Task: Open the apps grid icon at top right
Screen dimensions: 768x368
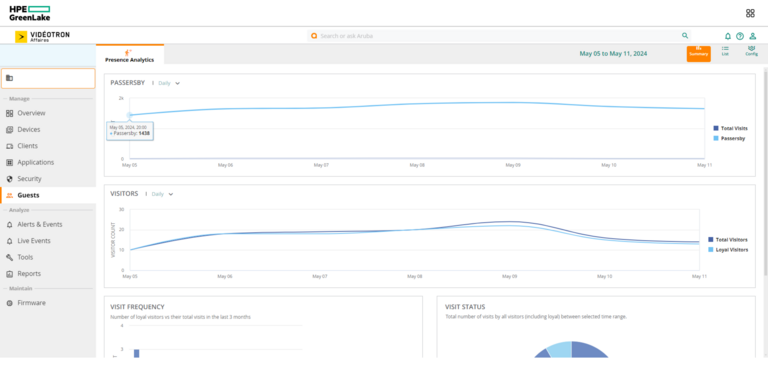Action: tap(750, 13)
